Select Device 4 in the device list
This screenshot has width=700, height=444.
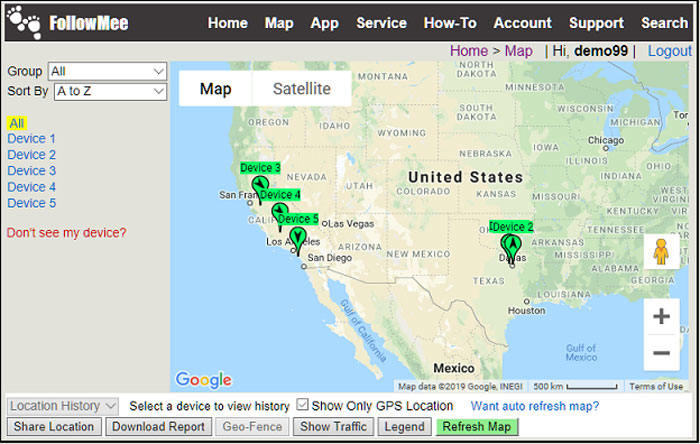pos(31,187)
